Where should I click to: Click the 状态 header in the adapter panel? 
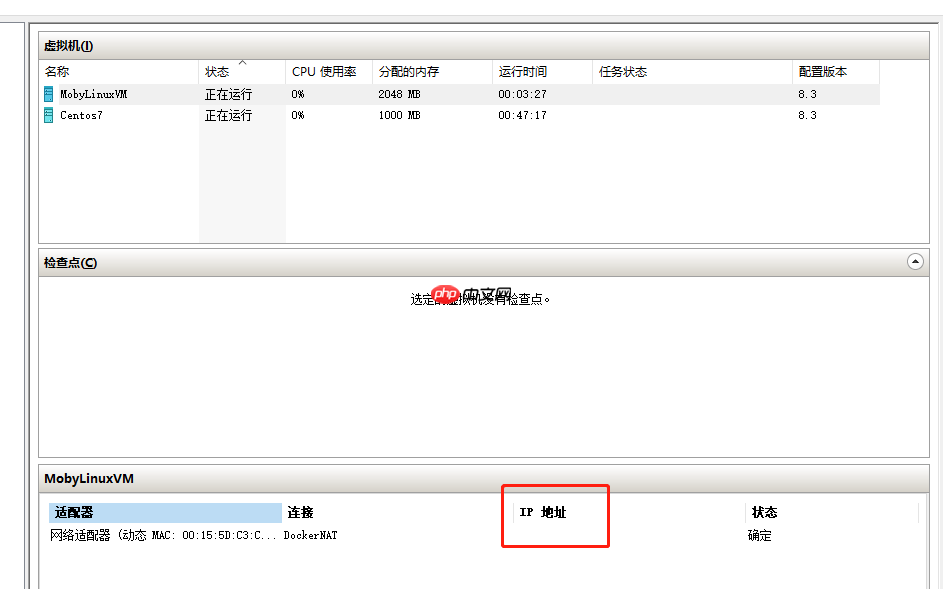pyautogui.click(x=763, y=511)
